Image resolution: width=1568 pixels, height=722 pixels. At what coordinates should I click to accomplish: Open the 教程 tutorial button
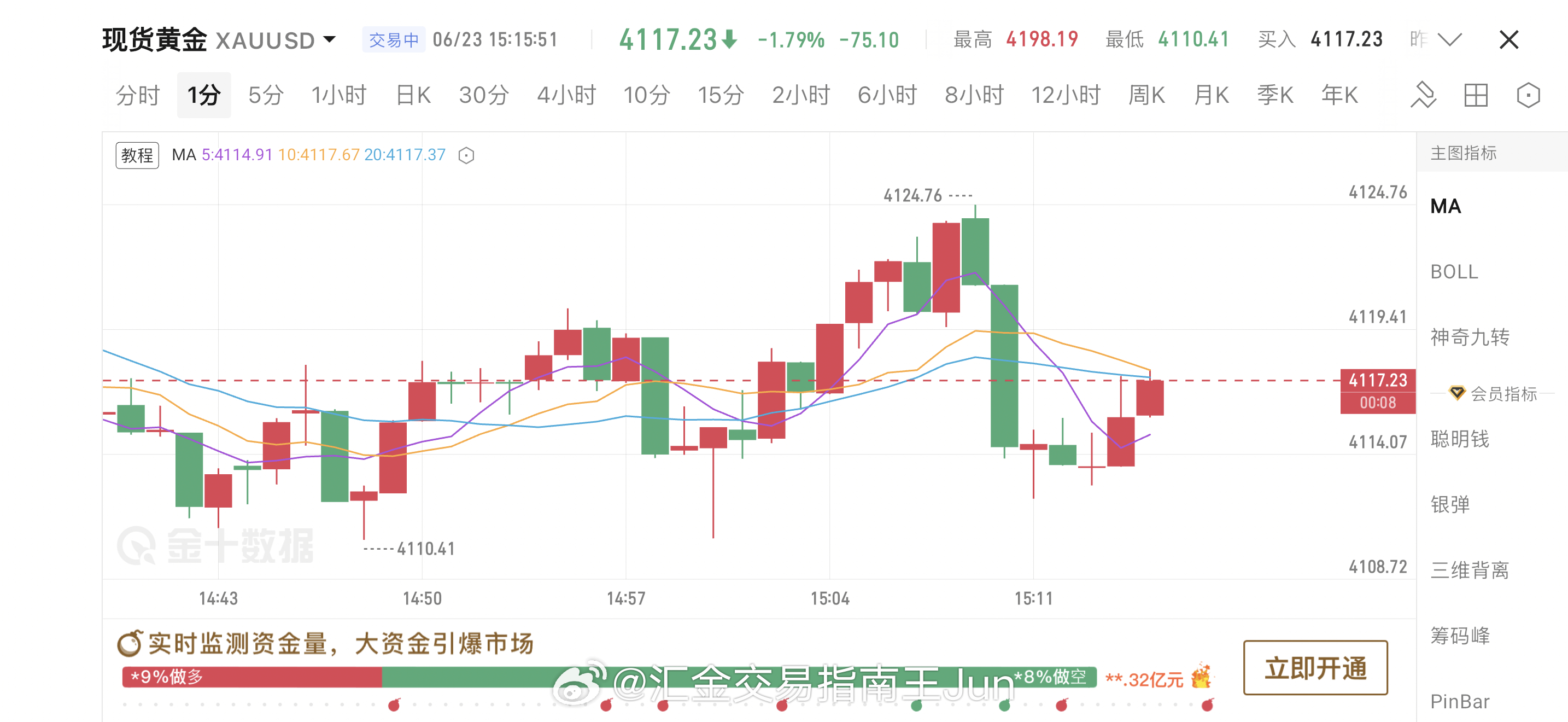click(137, 155)
